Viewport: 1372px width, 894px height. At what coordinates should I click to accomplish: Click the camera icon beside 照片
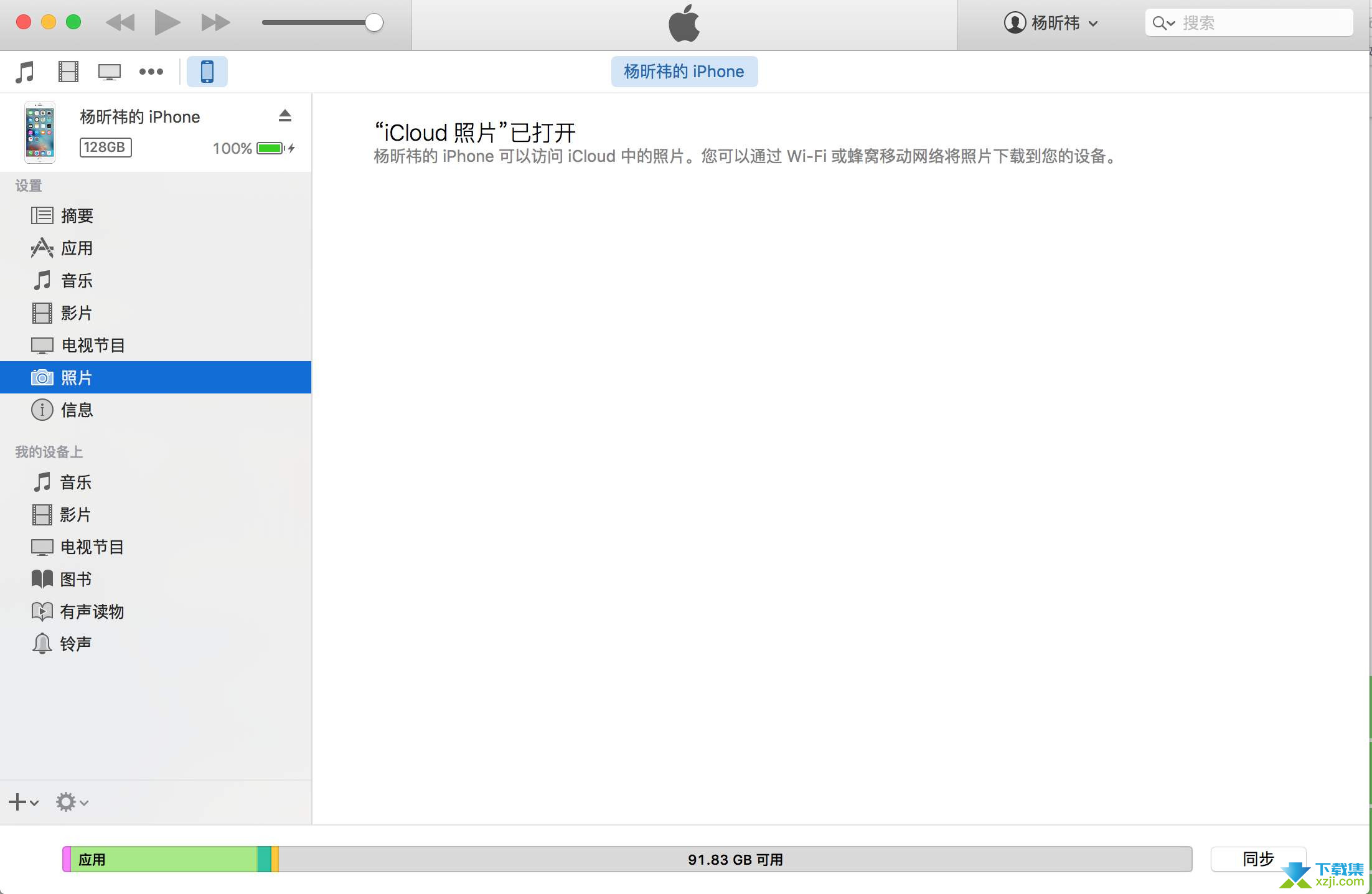(42, 377)
